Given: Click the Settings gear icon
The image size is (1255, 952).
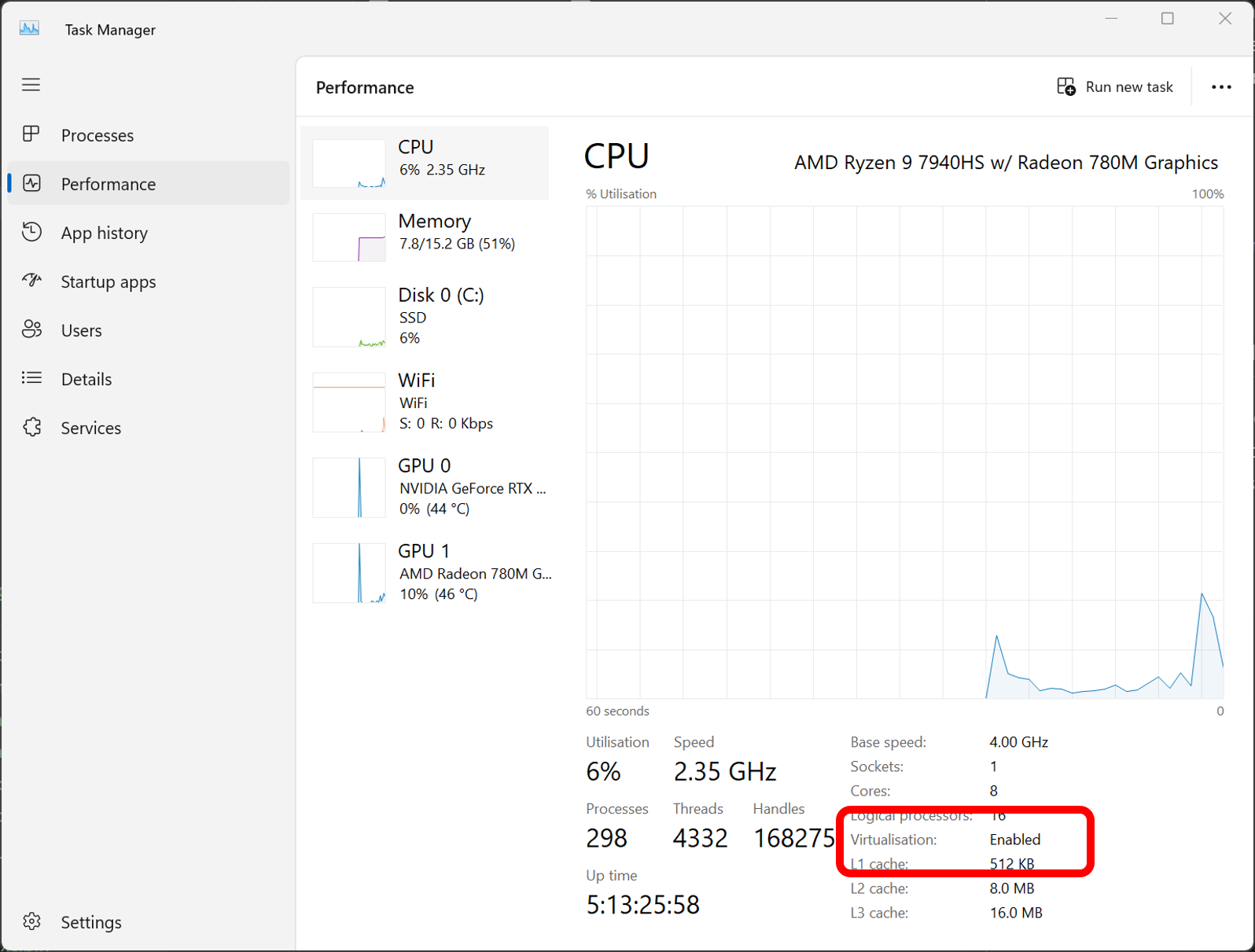Looking at the screenshot, I should 31,921.
